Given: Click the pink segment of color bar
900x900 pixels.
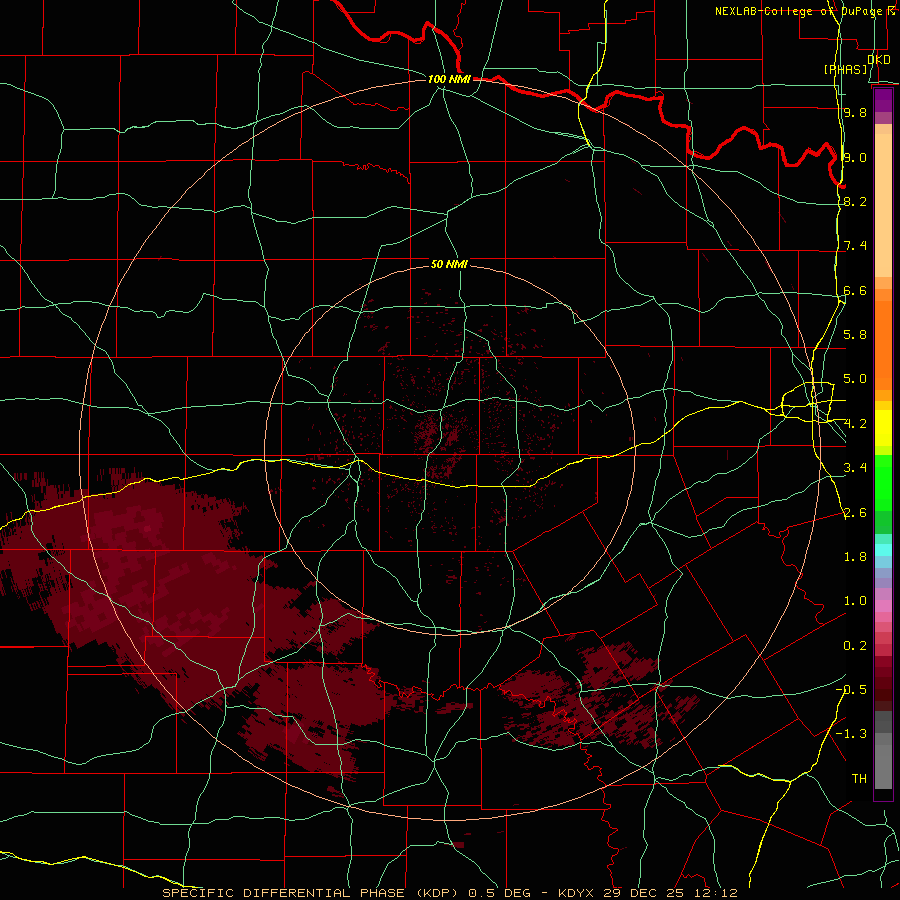Looking at the screenshot, I should coord(883,606).
